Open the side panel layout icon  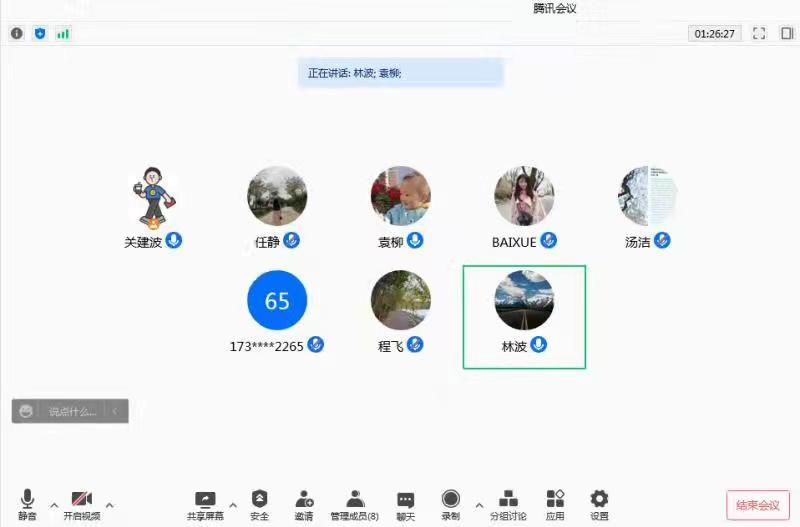point(787,33)
